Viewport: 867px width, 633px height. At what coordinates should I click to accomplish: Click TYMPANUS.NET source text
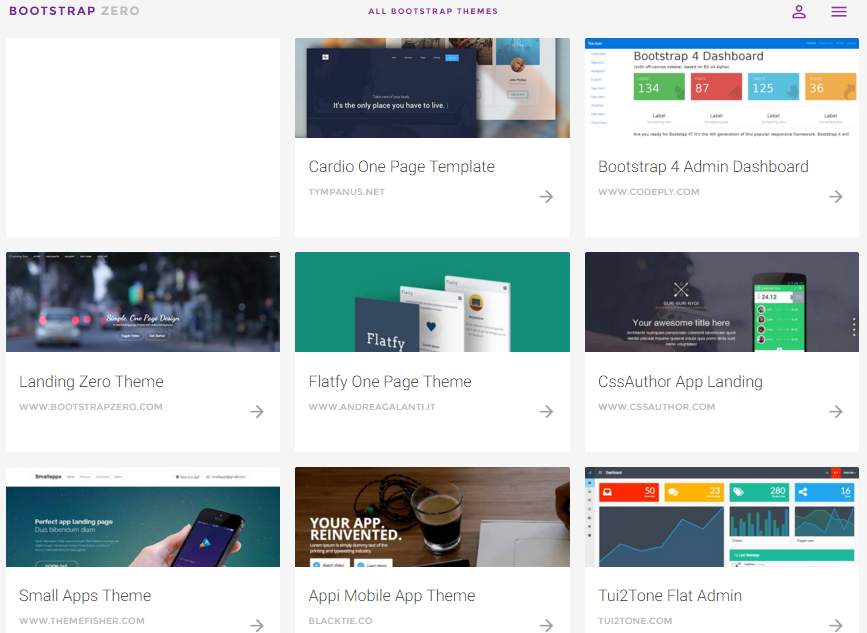tap(347, 192)
